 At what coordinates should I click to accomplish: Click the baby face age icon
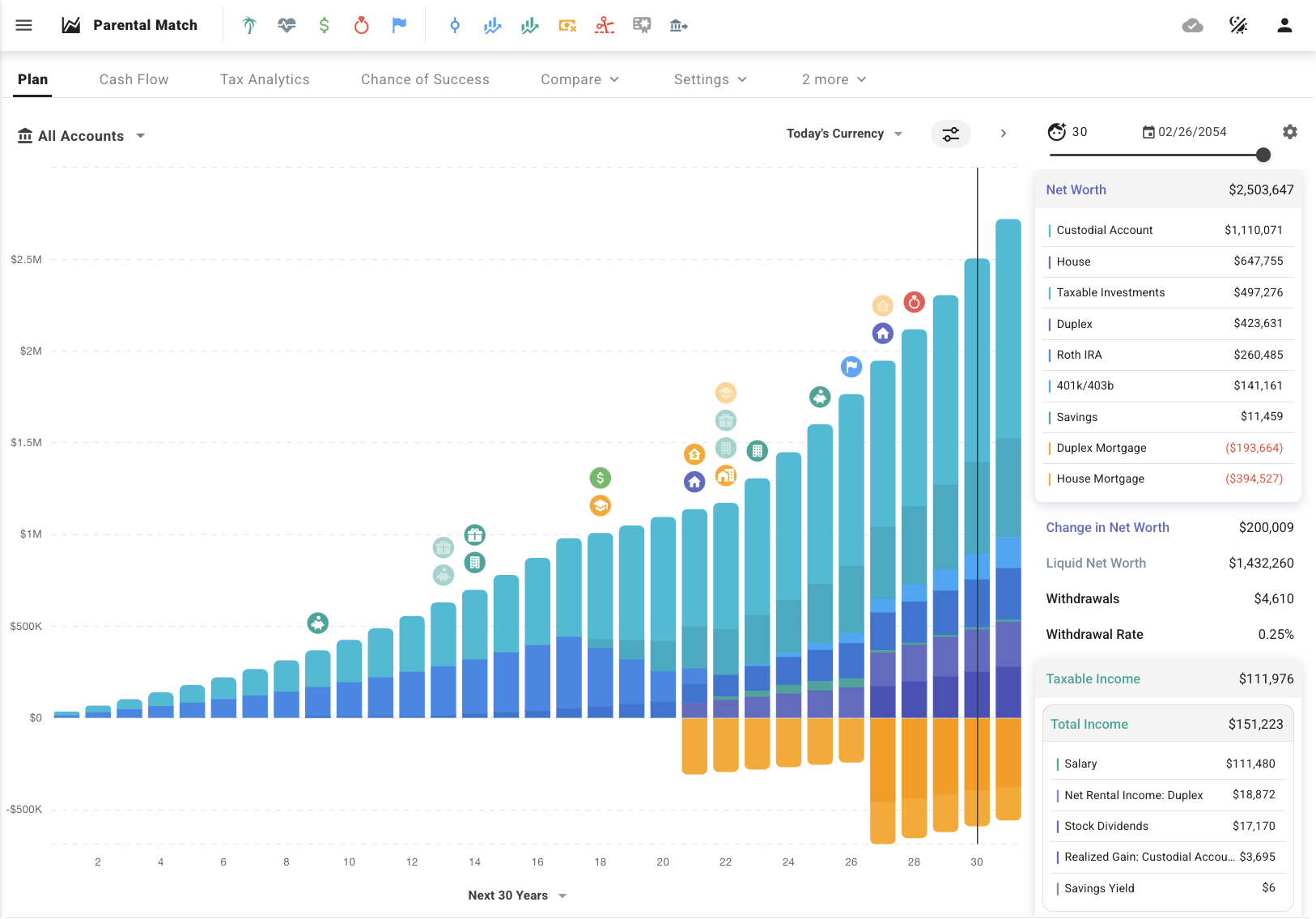pos(1056,131)
